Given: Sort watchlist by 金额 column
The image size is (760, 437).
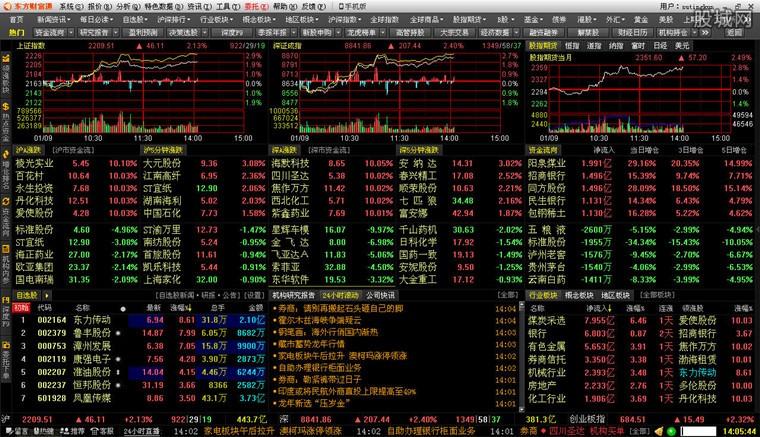Looking at the screenshot, I should [x=255, y=308].
